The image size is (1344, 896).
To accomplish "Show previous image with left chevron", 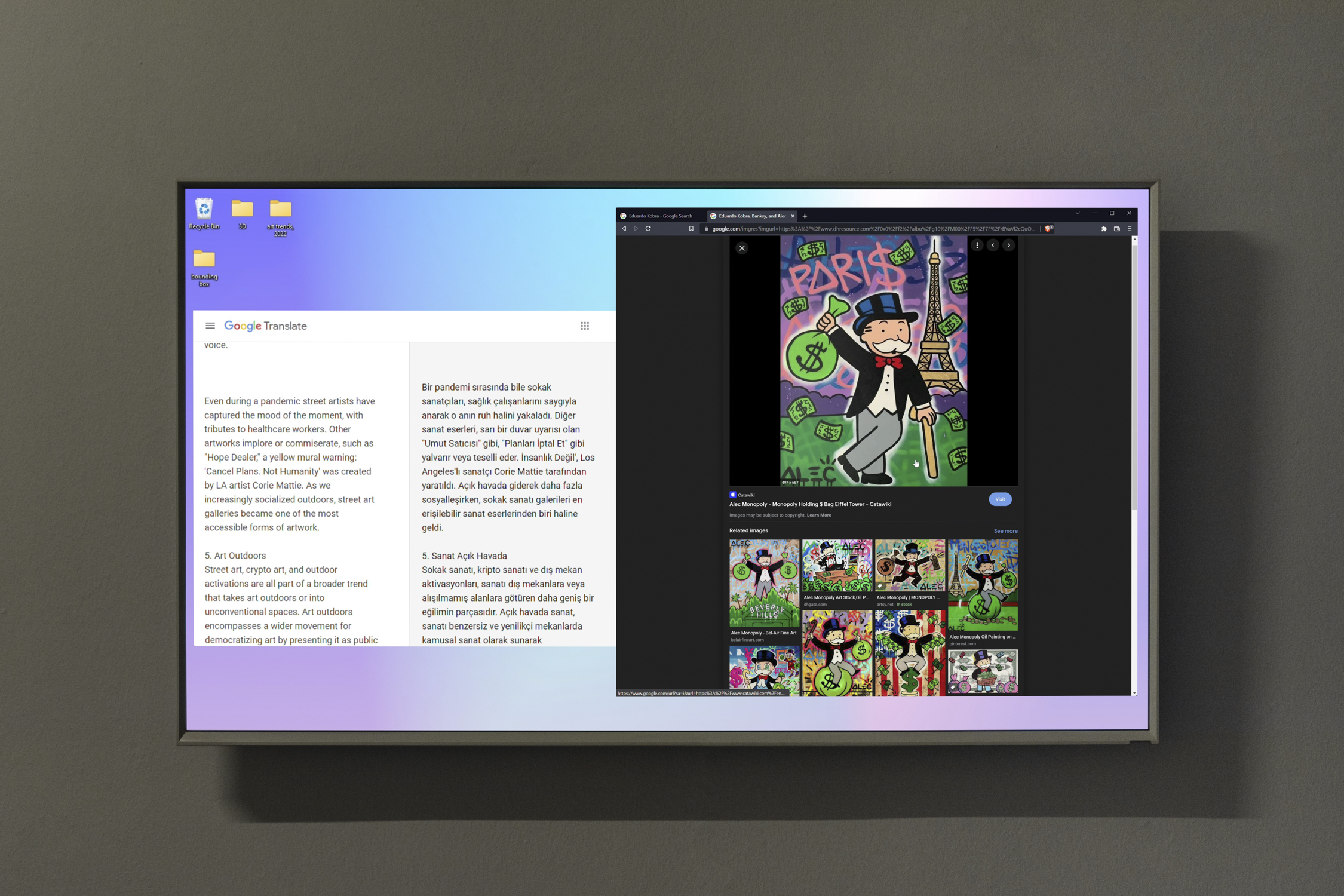I will pos(993,245).
